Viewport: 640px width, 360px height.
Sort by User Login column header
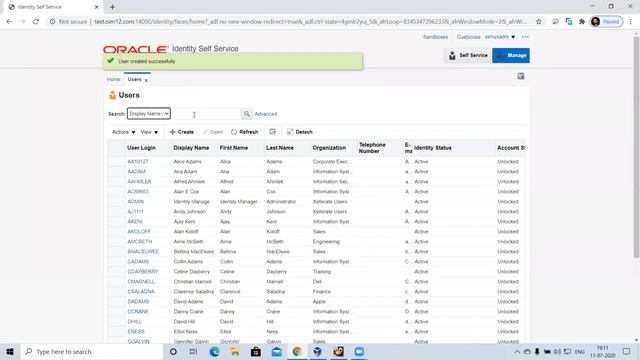point(141,148)
